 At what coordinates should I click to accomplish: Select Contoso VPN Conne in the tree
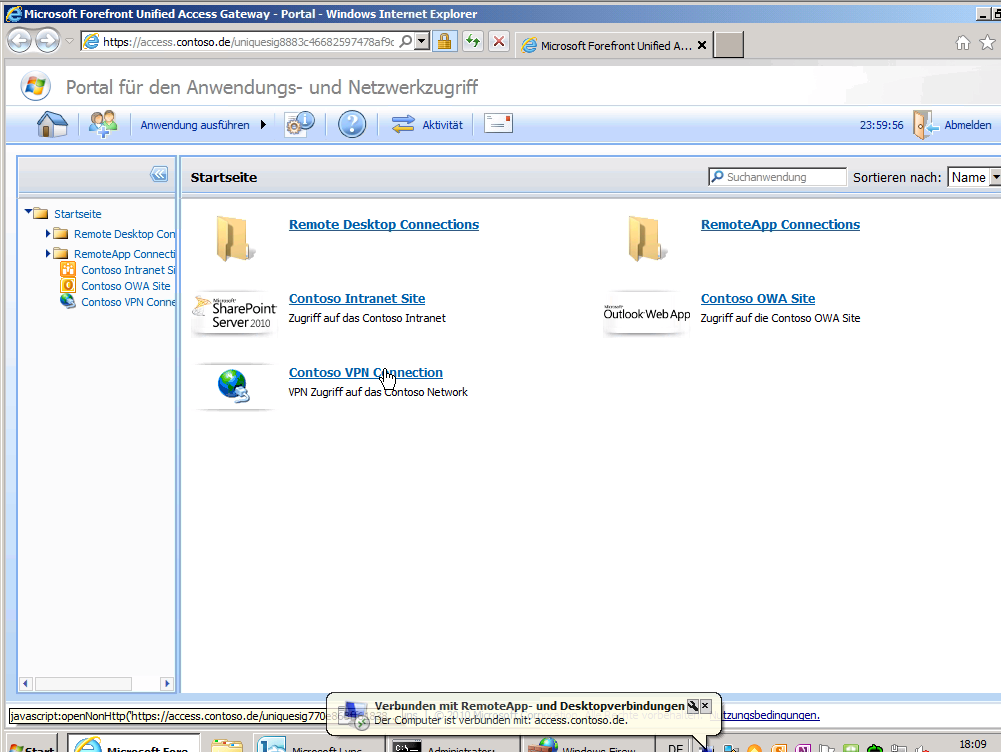[128, 302]
